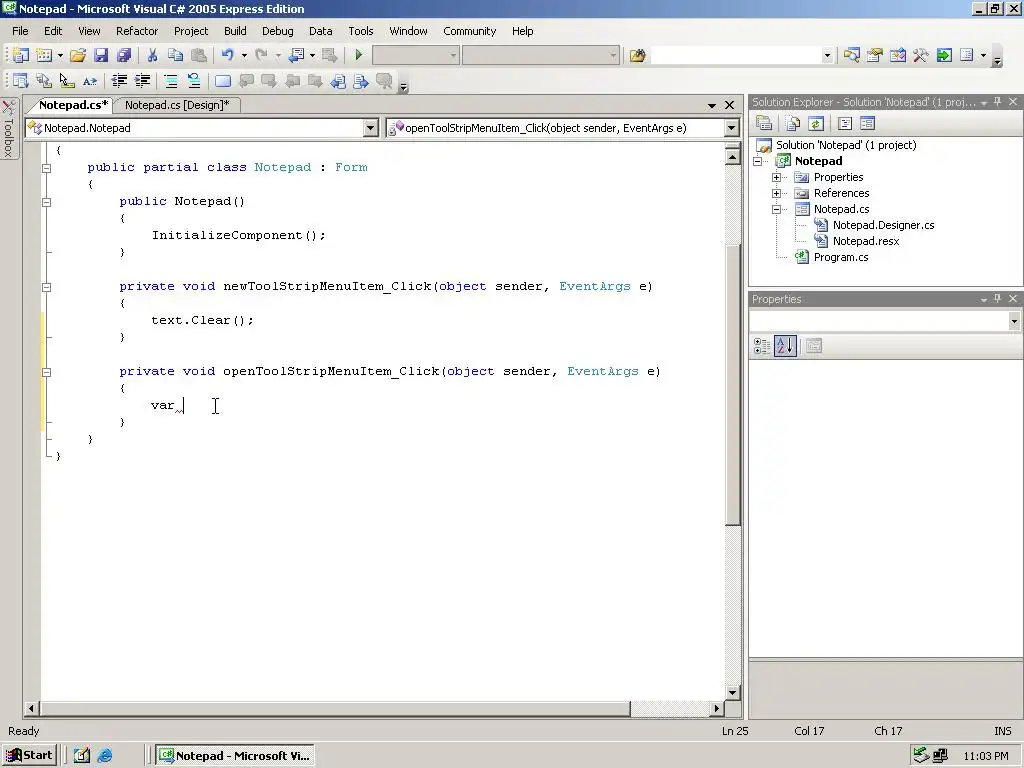Open the auto-hidden Toolbox side tab
Viewport: 1024px width, 768px height.
8,129
